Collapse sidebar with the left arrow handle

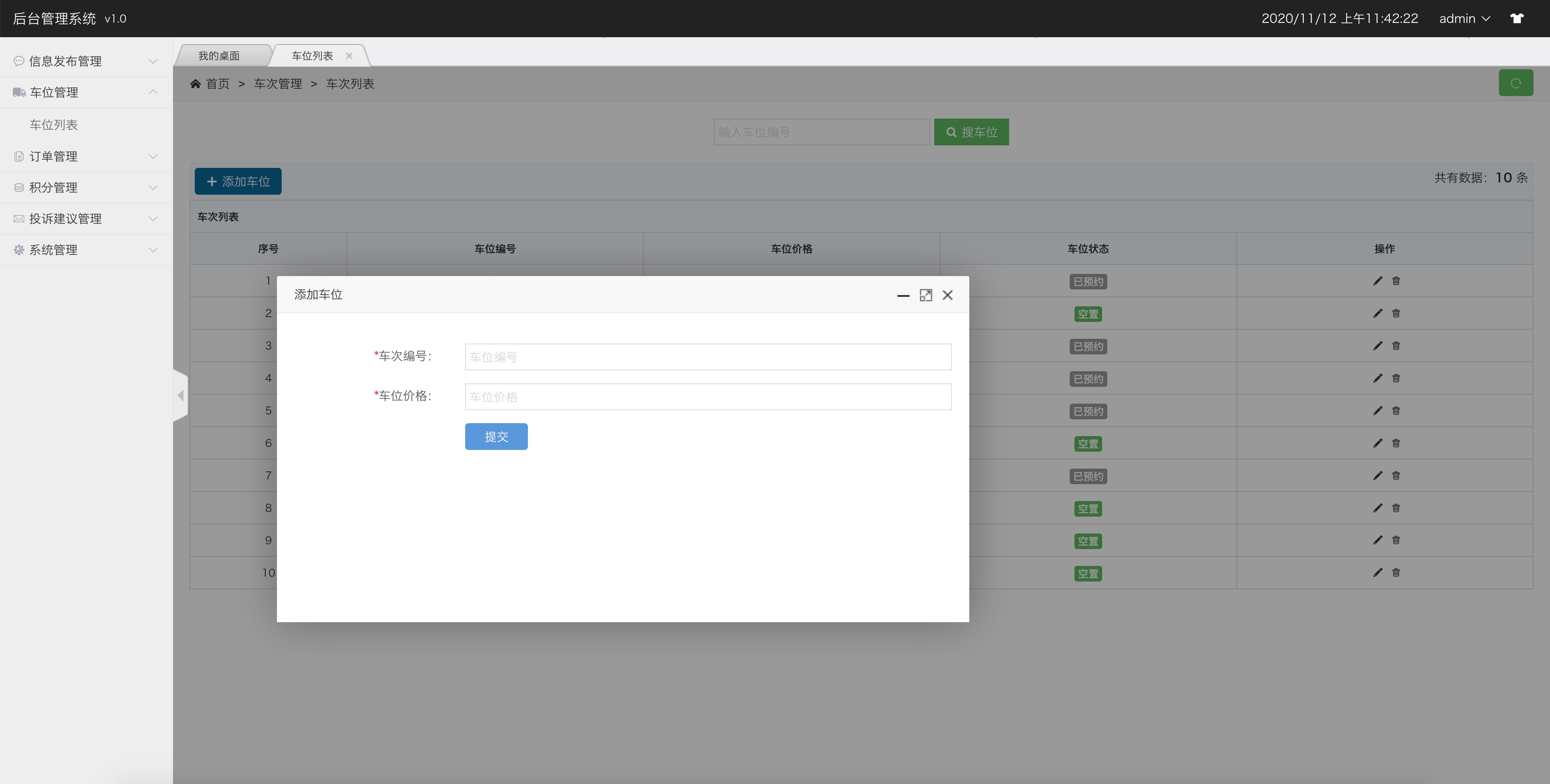pyautogui.click(x=180, y=395)
